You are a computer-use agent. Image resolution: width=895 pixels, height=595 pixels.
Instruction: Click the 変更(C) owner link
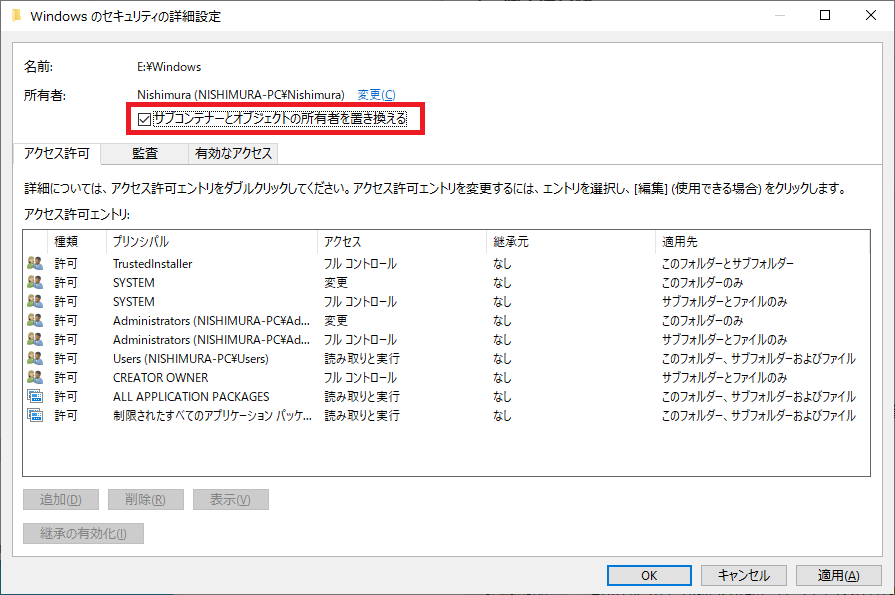tap(376, 95)
